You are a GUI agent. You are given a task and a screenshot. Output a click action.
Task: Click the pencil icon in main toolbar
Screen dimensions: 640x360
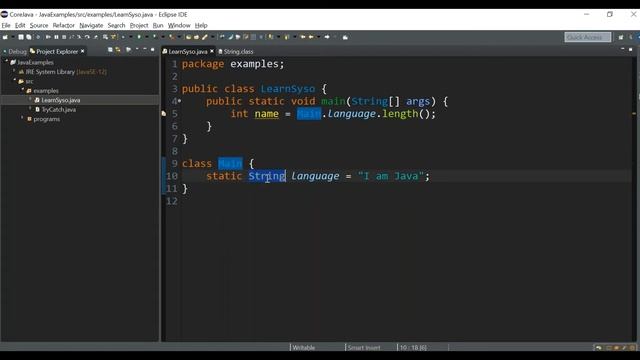click(x=204, y=37)
